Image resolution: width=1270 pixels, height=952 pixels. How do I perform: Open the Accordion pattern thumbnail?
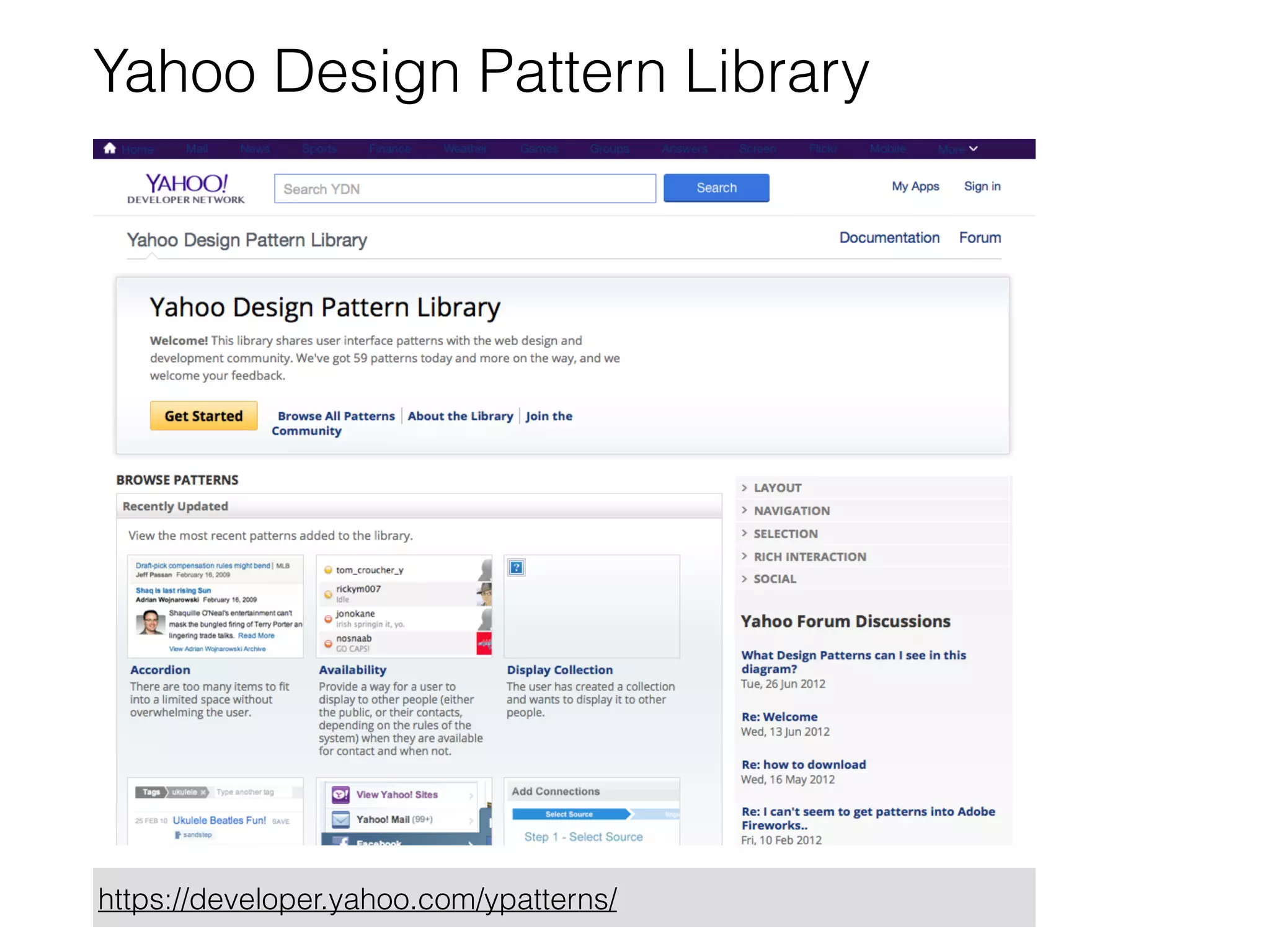click(x=215, y=606)
